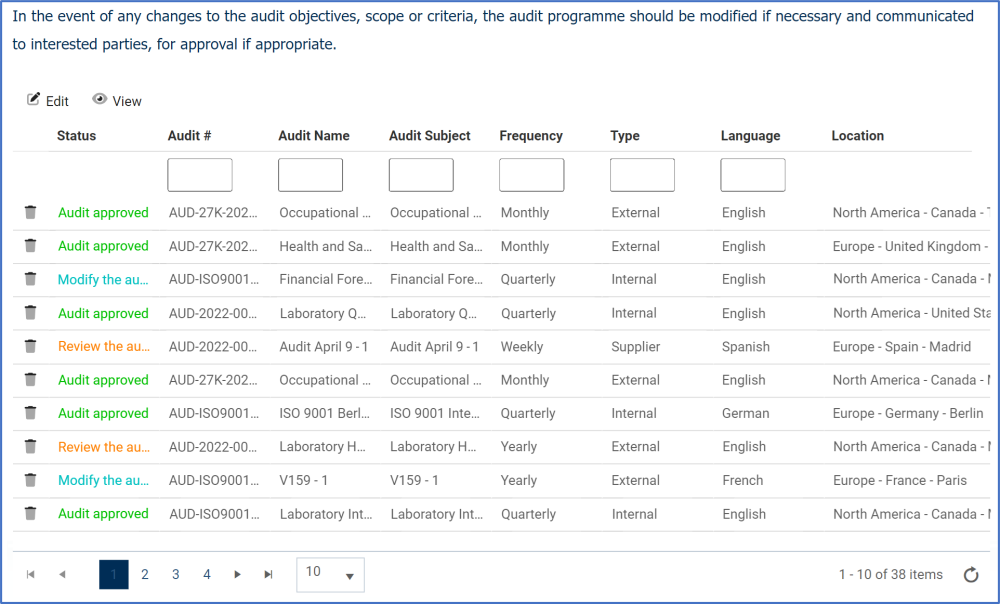Go to the next page arrow
This screenshot has width=1000, height=604.
tap(237, 574)
